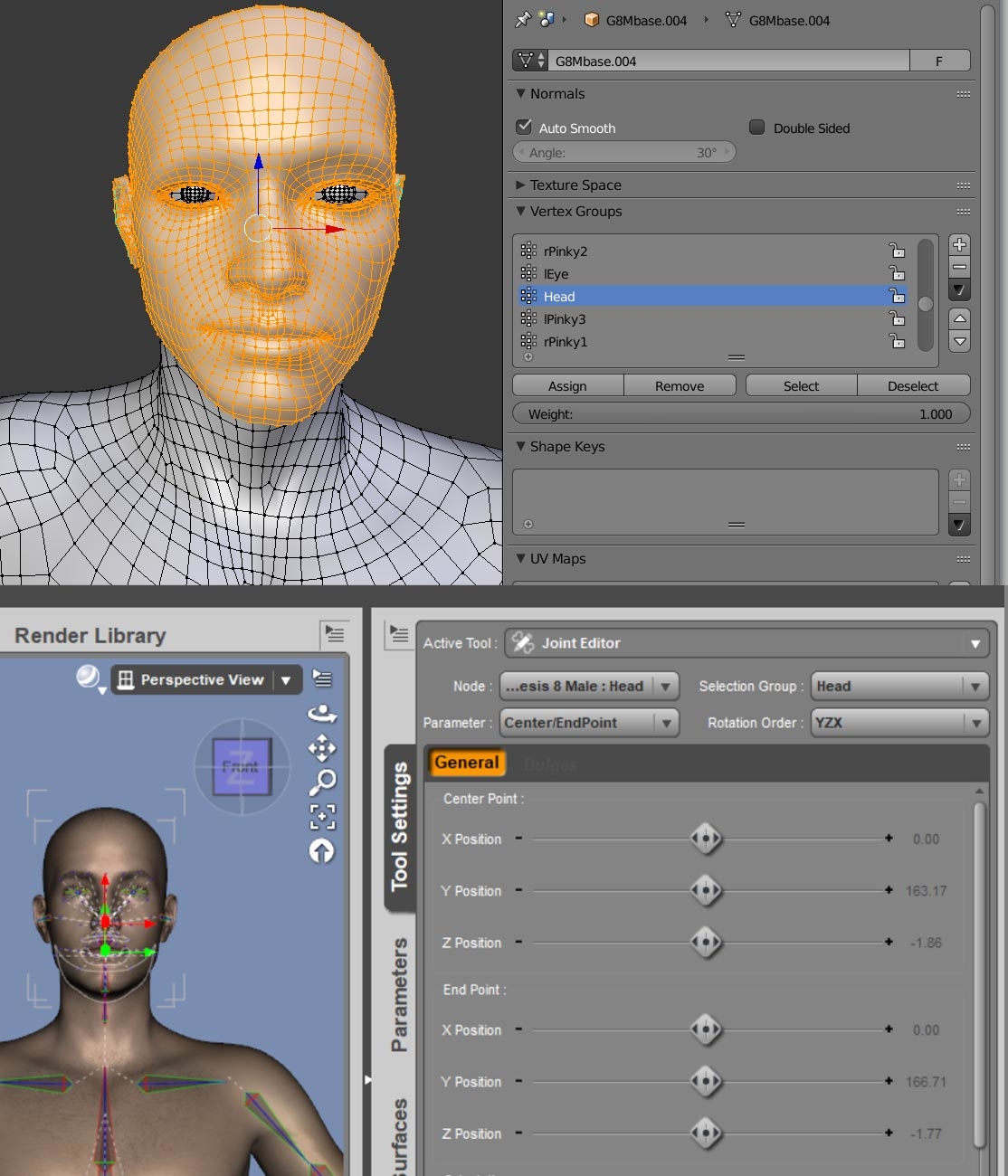Remove the vertex group with minus button
This screenshot has height=1176, width=1008.
click(x=959, y=268)
